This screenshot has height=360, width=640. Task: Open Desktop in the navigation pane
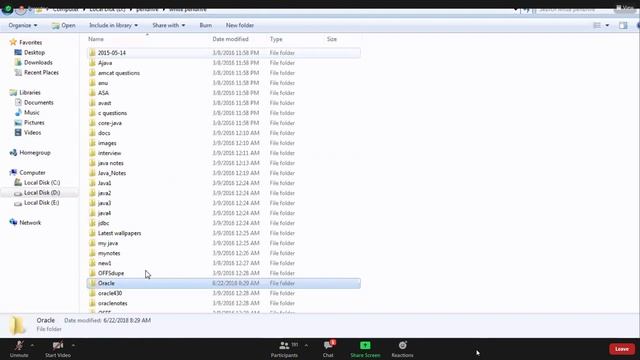(x=29, y=53)
